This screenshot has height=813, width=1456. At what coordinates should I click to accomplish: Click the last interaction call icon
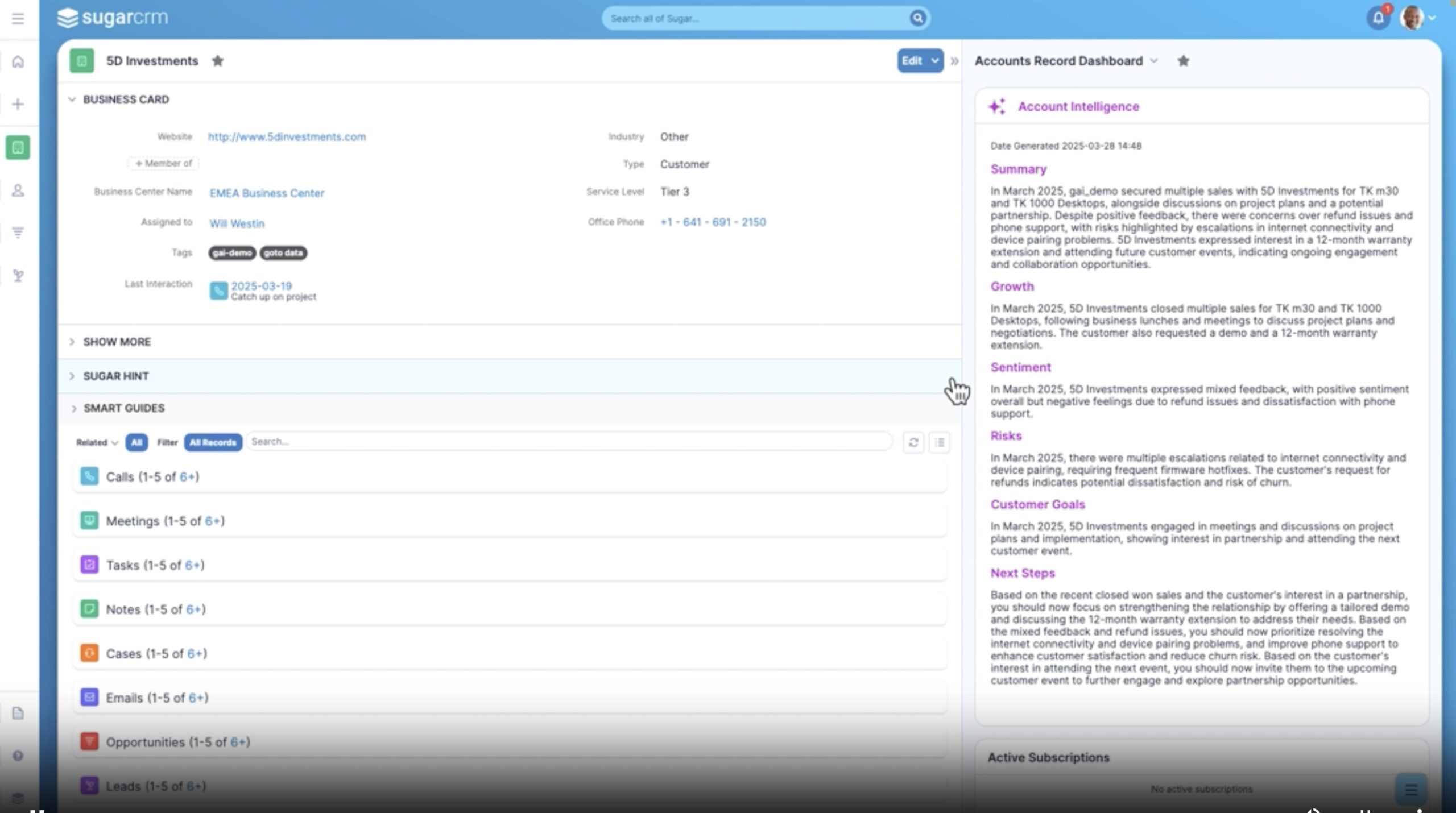point(218,291)
